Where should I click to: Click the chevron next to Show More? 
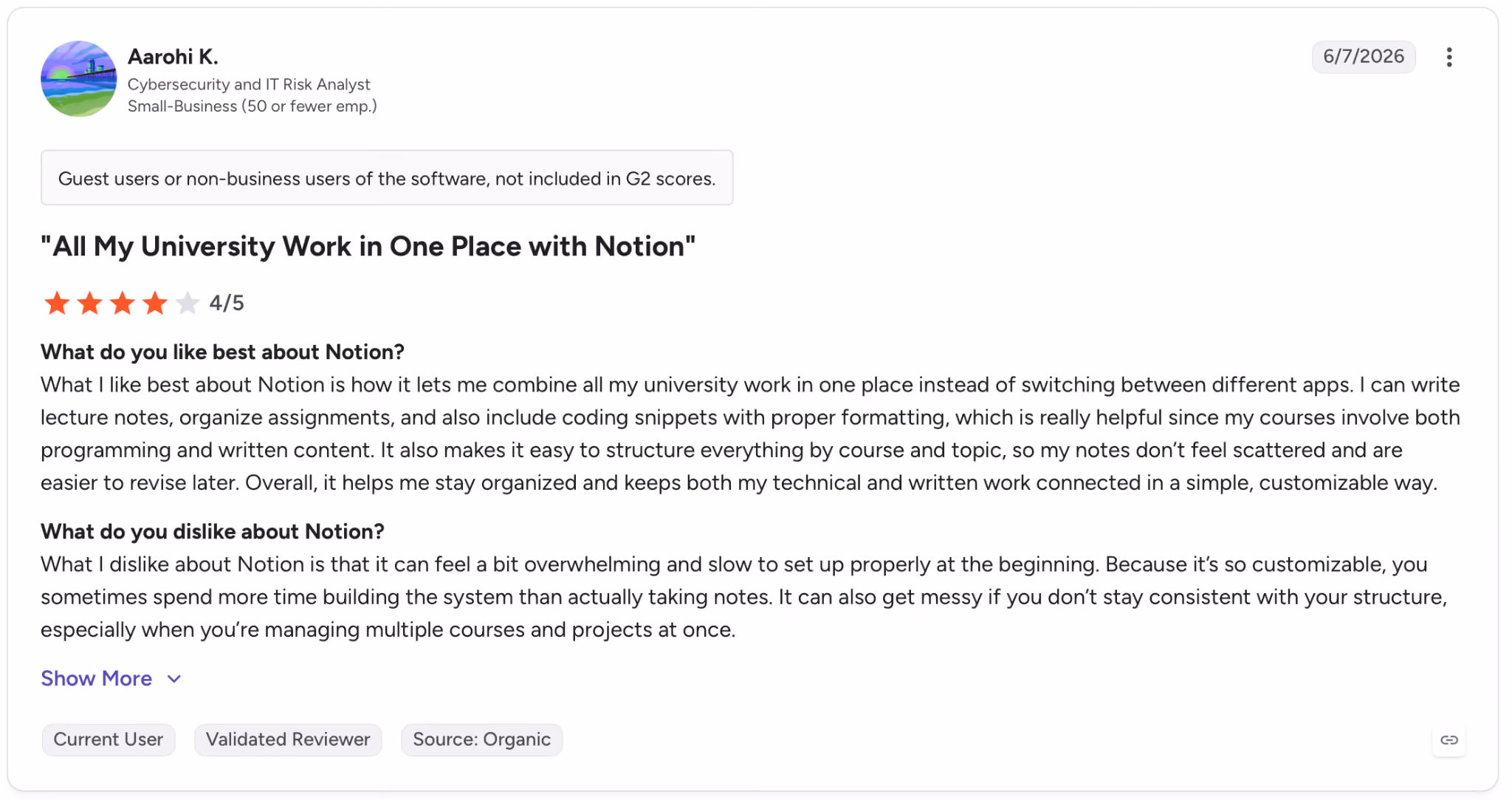coord(174,679)
